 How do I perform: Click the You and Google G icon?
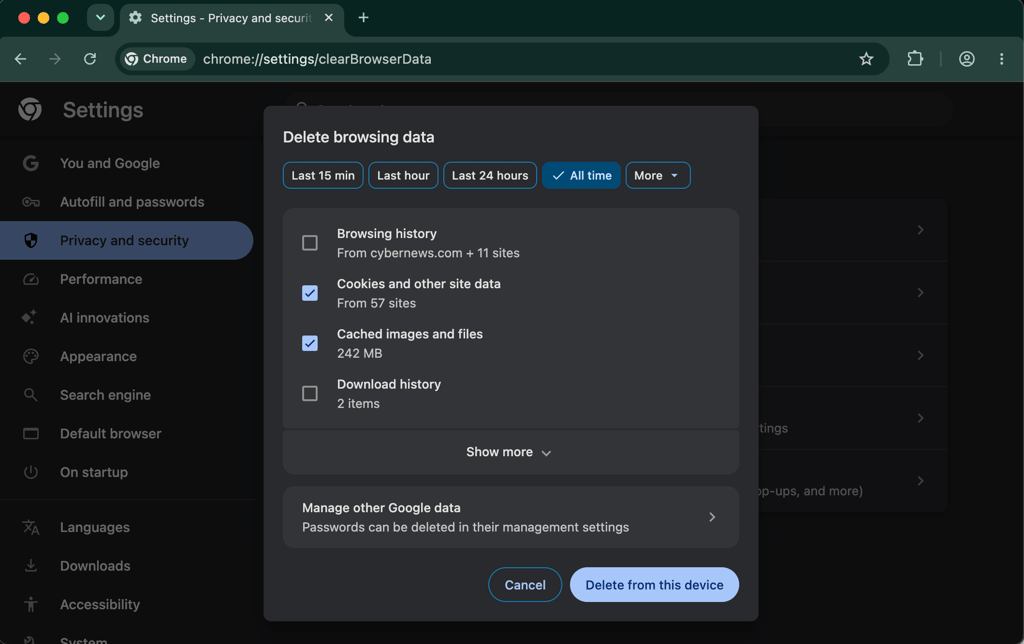pos(31,163)
